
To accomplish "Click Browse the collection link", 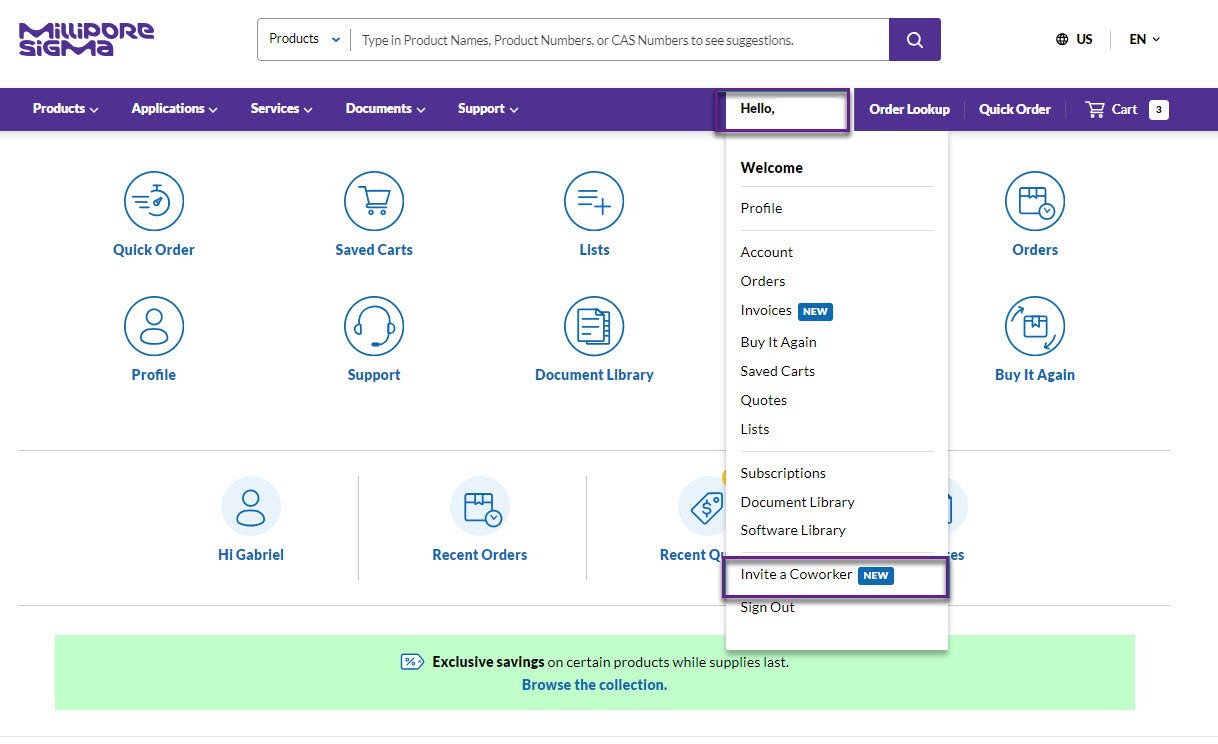I will tap(594, 684).
